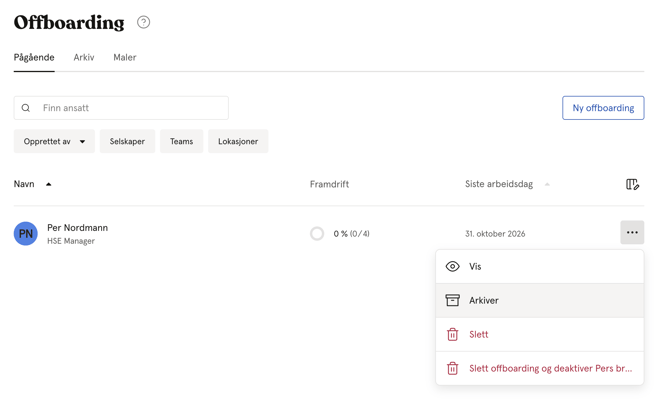
Task: Click the Lokasjoner filter button
Action: 238,141
